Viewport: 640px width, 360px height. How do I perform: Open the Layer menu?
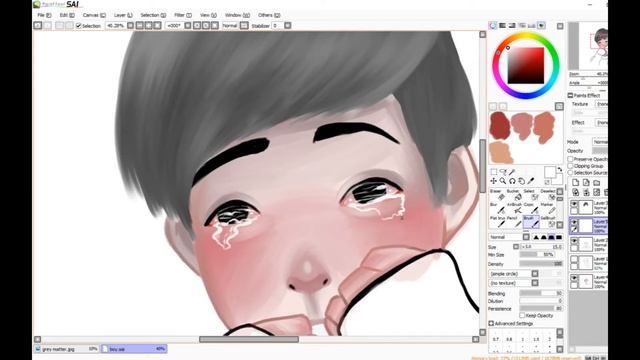[x=123, y=15]
